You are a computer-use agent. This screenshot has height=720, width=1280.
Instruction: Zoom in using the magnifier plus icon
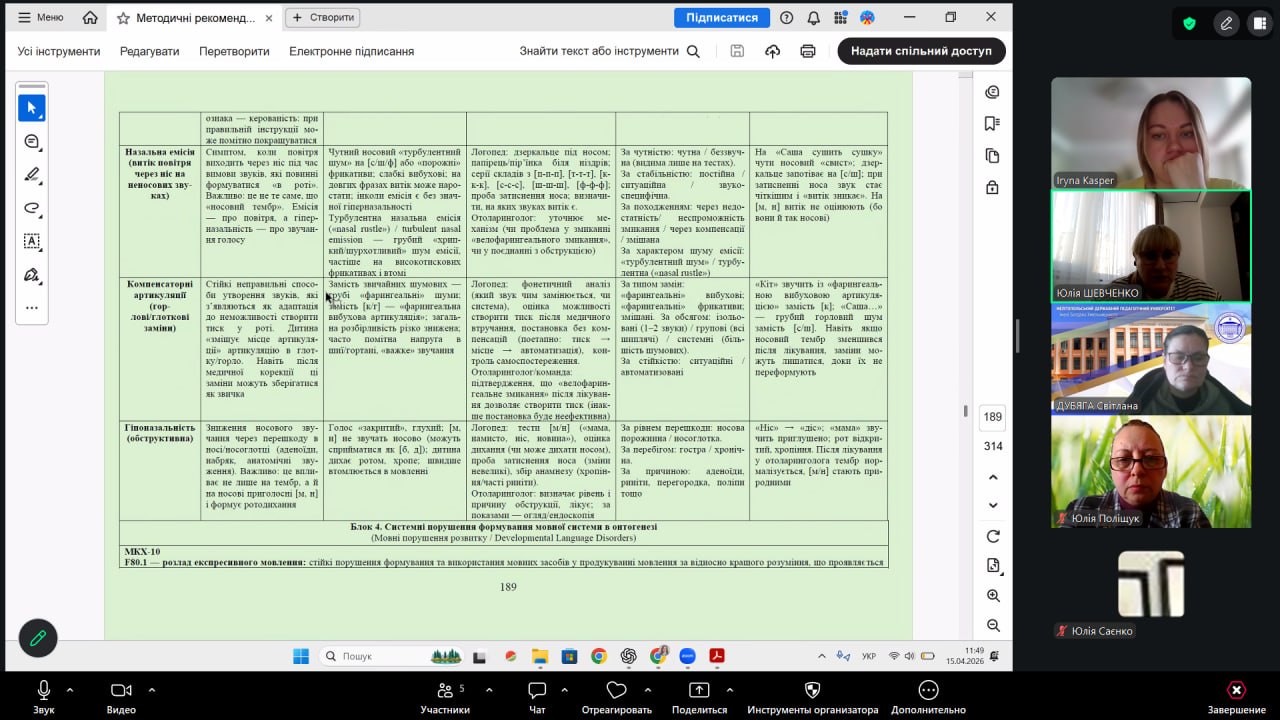pyautogui.click(x=993, y=596)
